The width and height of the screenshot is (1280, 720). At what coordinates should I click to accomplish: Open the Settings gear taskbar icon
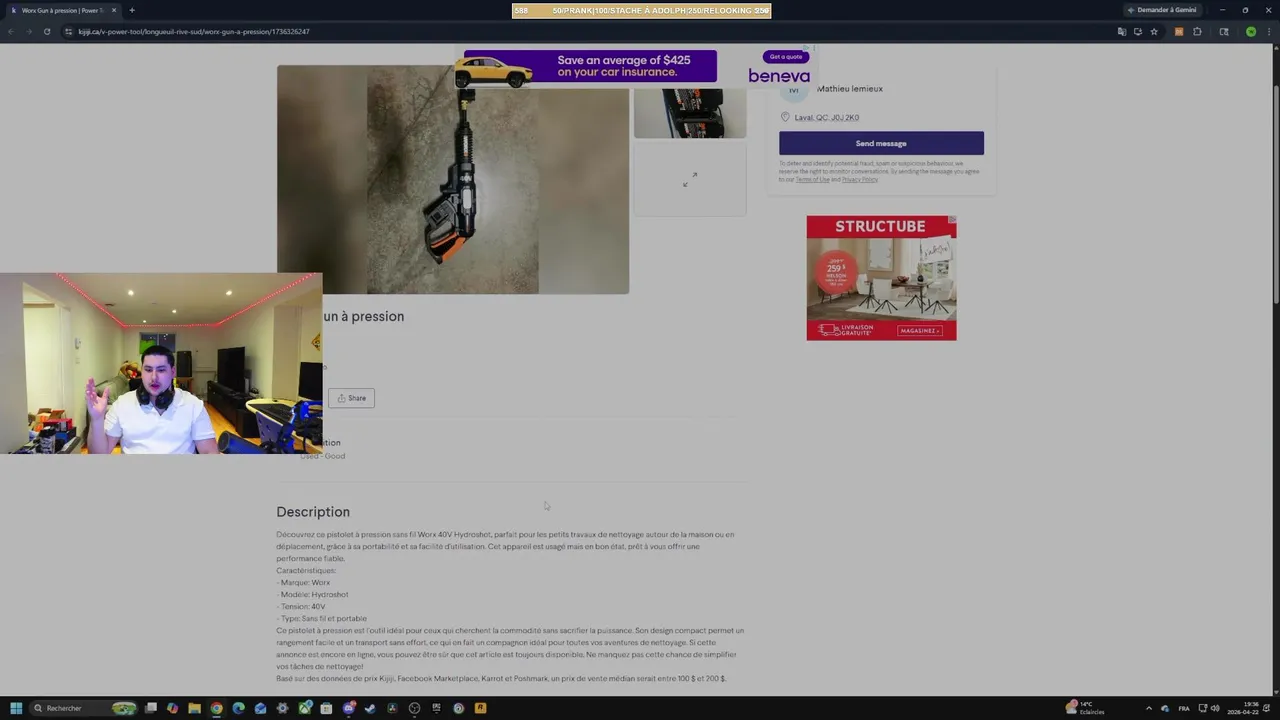pos(282,708)
